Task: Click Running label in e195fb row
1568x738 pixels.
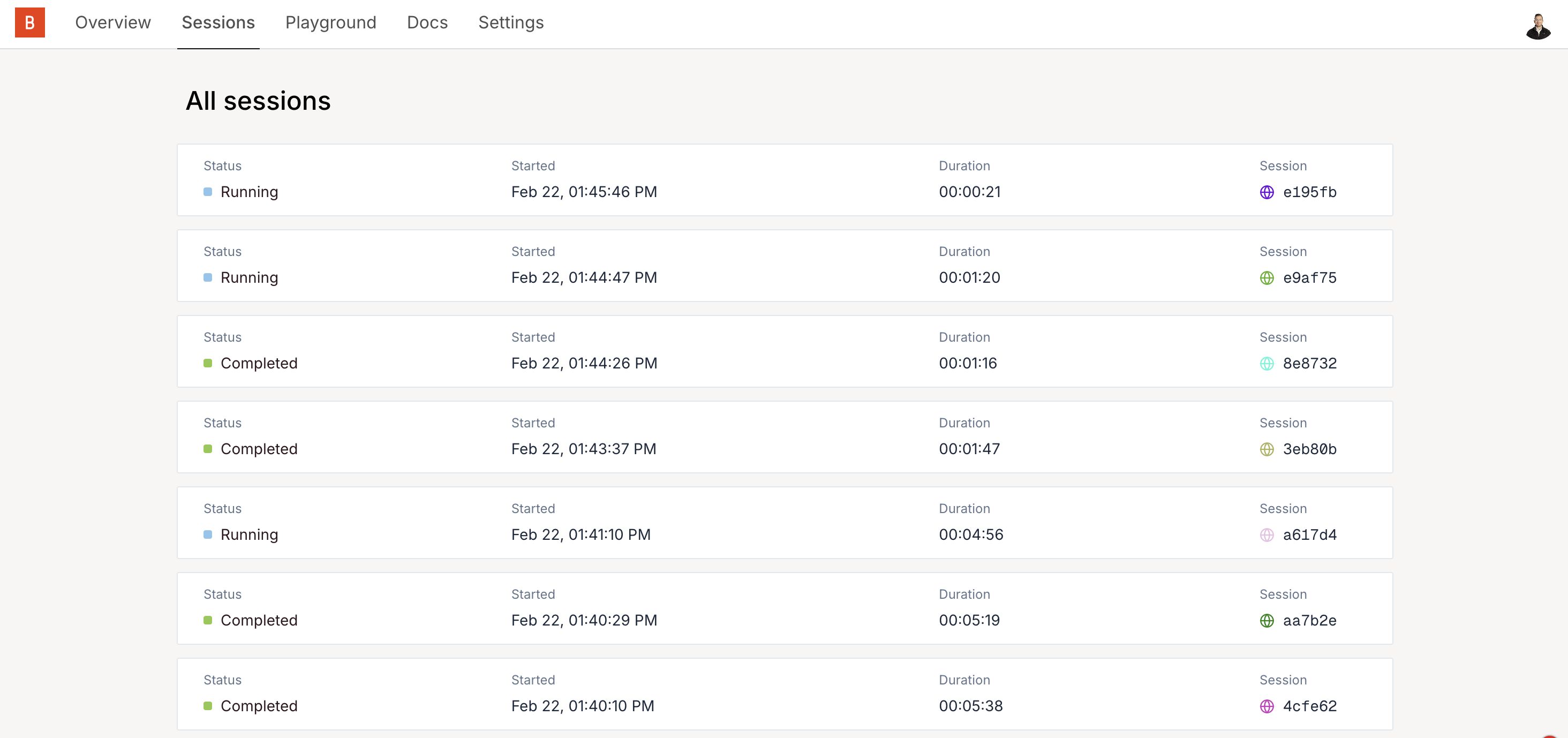Action: tap(249, 192)
